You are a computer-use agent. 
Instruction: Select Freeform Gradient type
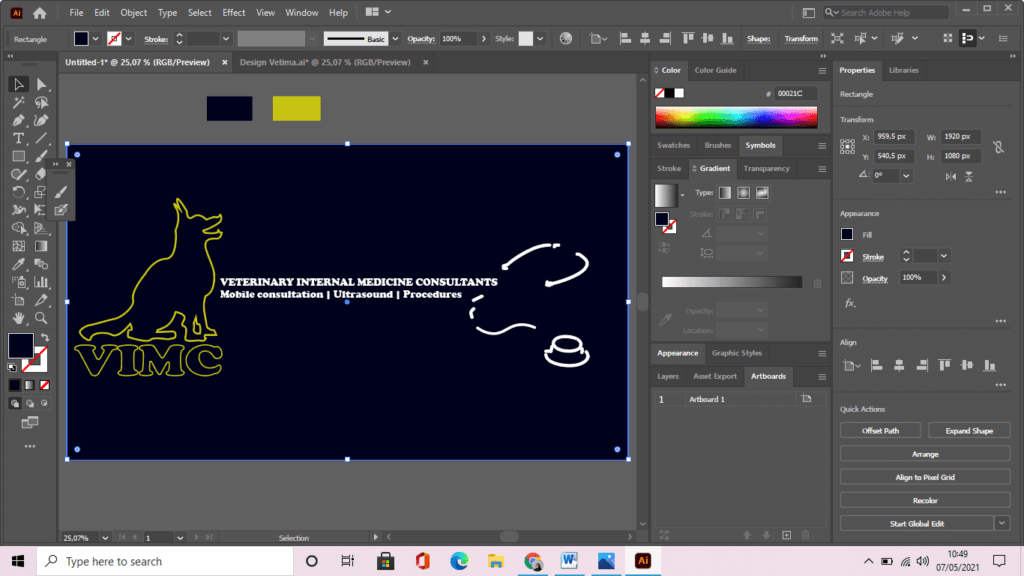[762, 193]
